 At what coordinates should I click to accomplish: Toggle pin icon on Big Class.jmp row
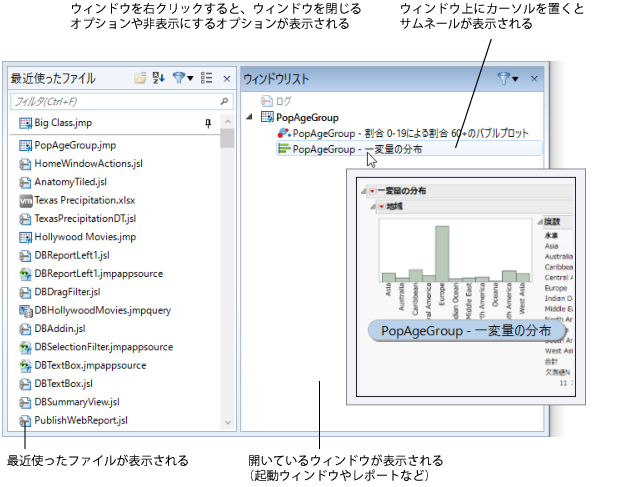[x=208, y=123]
